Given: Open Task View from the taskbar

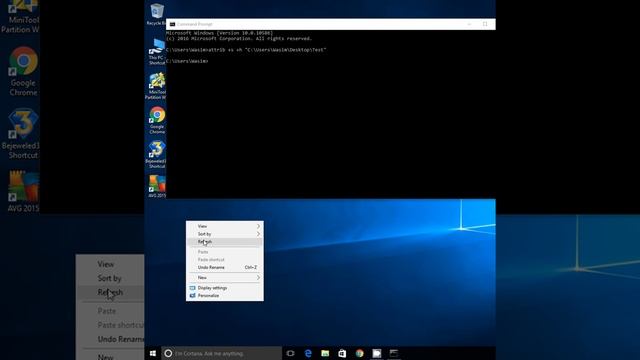Looking at the screenshot, I should 291,353.
